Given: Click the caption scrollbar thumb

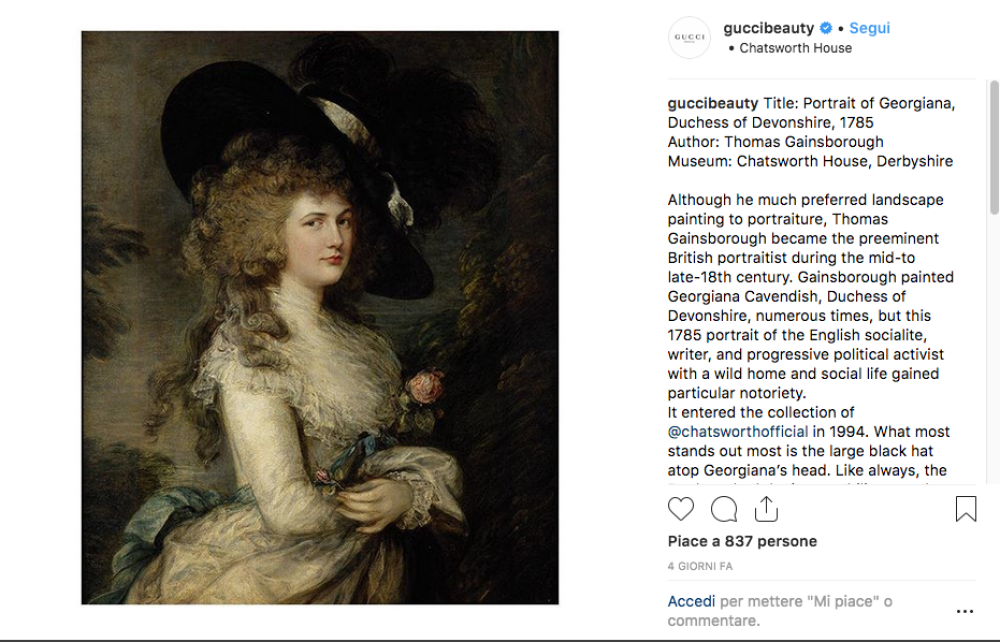Looking at the screenshot, I should pos(993,148).
